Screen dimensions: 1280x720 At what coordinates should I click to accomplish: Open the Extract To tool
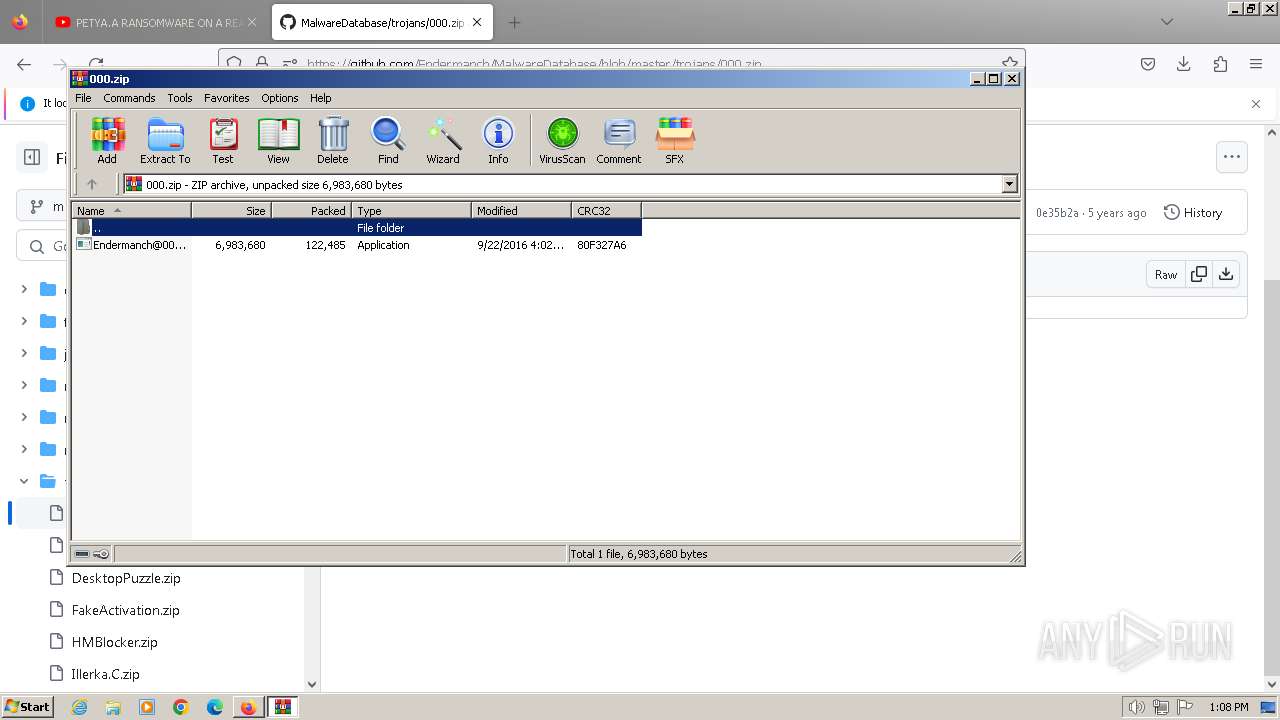coord(165,140)
